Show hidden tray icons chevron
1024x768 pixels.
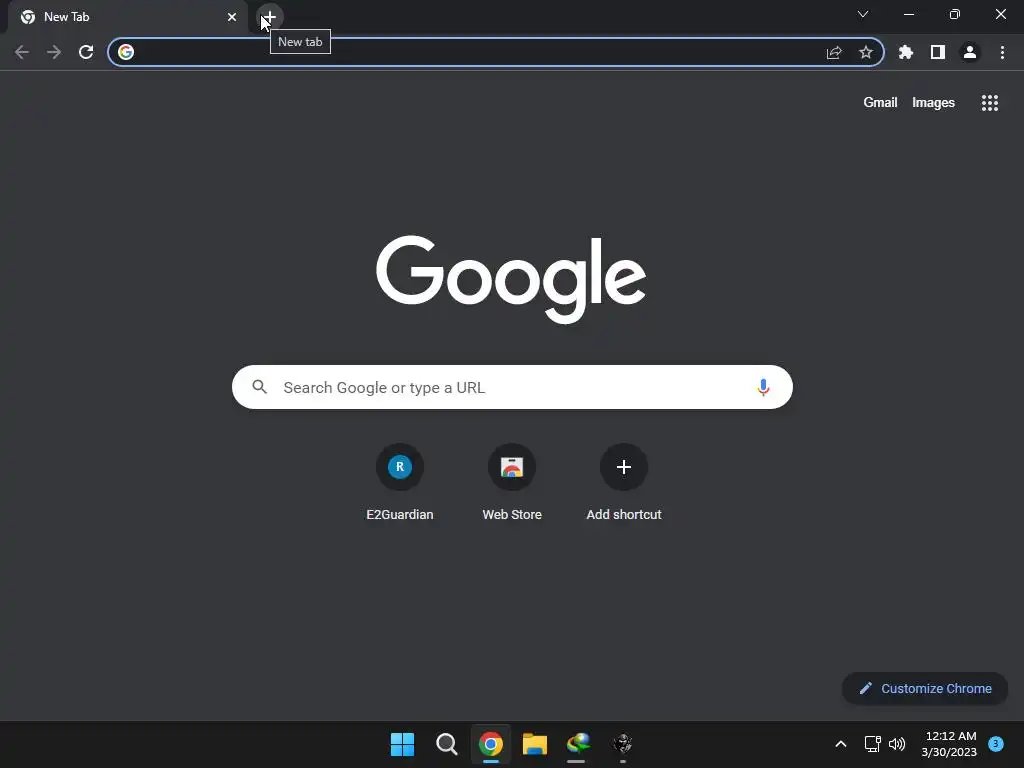840,744
